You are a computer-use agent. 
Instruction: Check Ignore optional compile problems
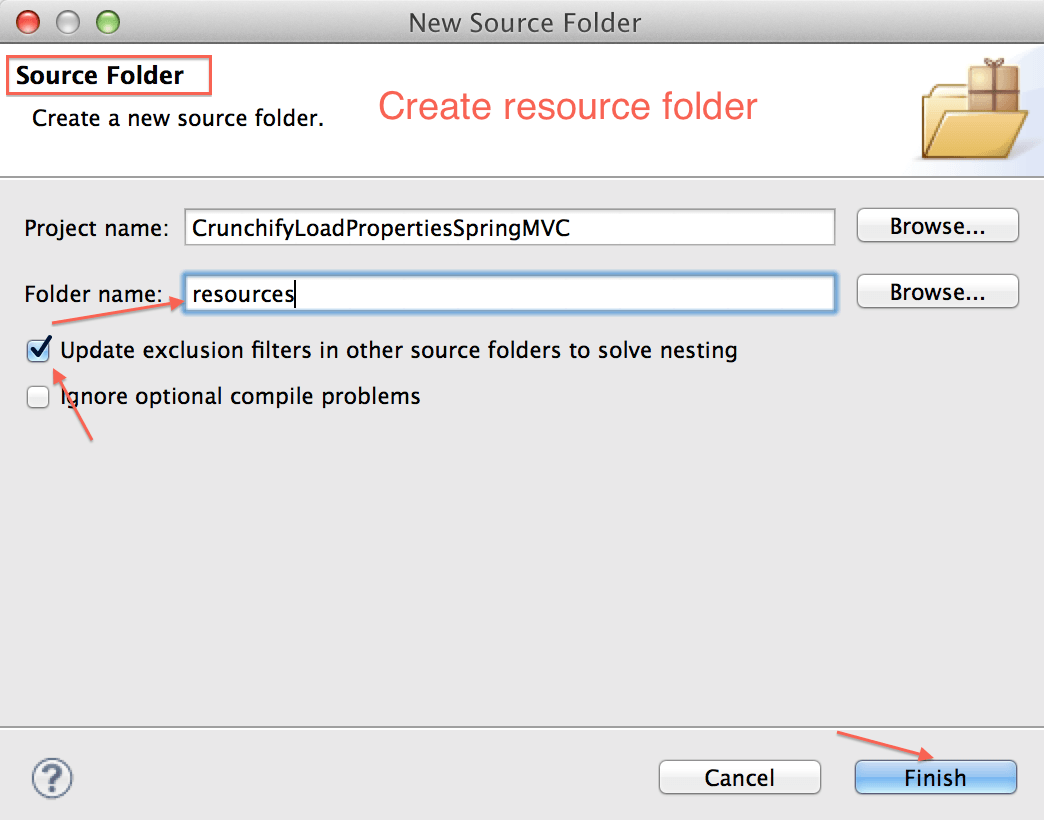click(37, 396)
